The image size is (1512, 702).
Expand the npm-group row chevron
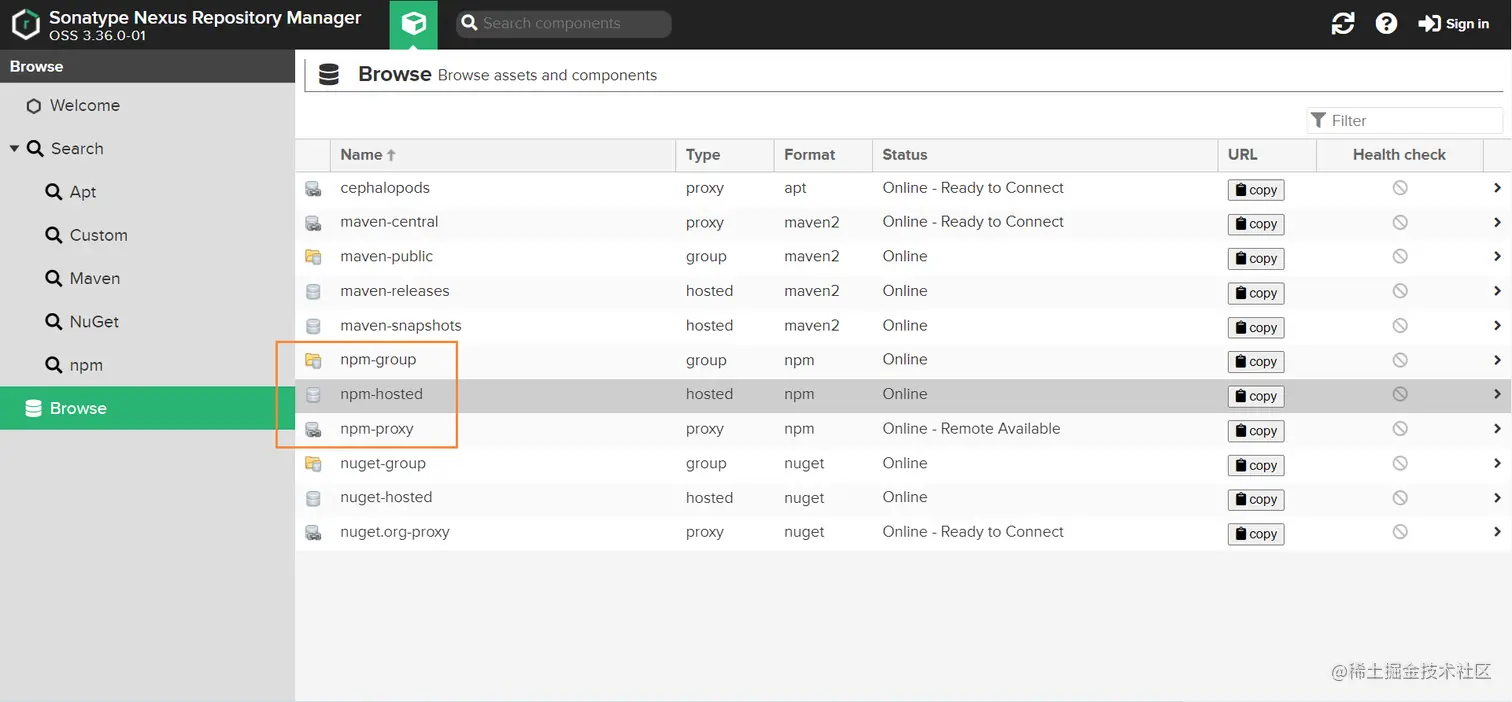1497,360
